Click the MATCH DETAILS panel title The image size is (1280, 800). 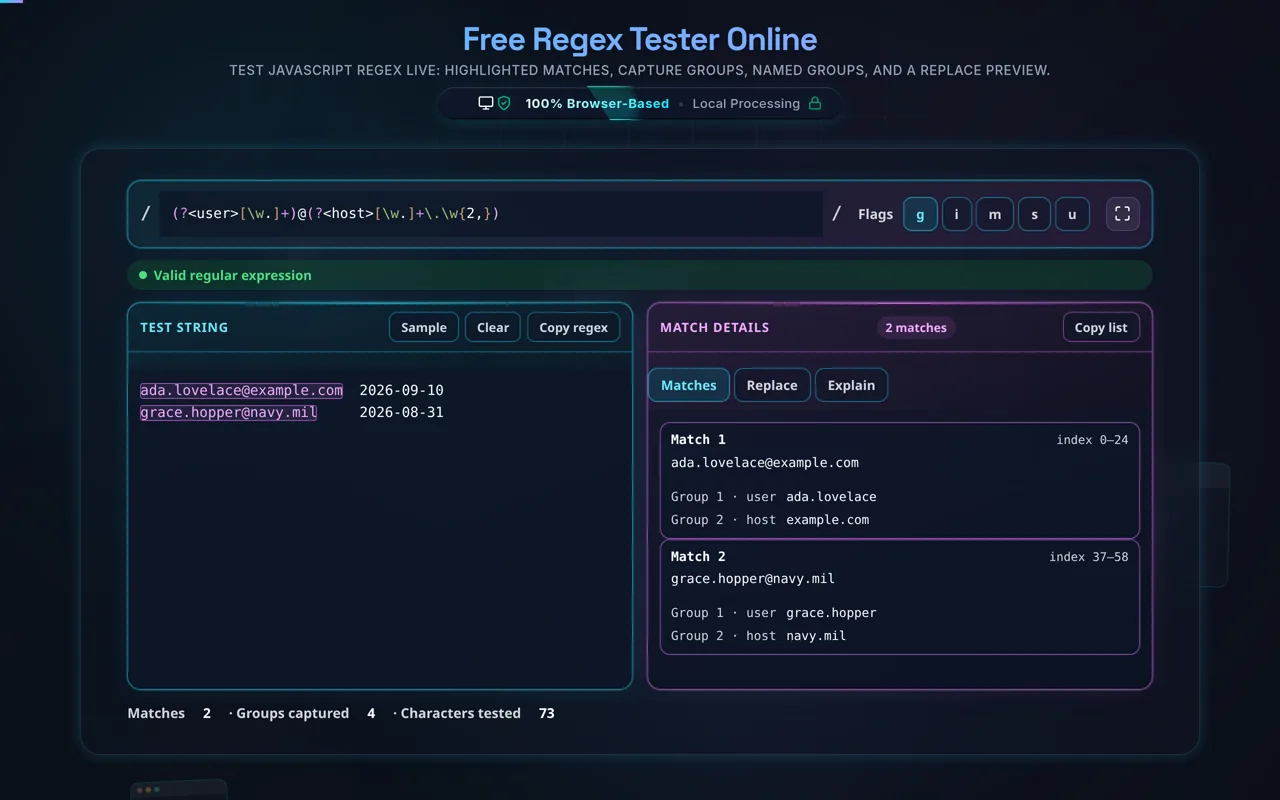coord(715,327)
